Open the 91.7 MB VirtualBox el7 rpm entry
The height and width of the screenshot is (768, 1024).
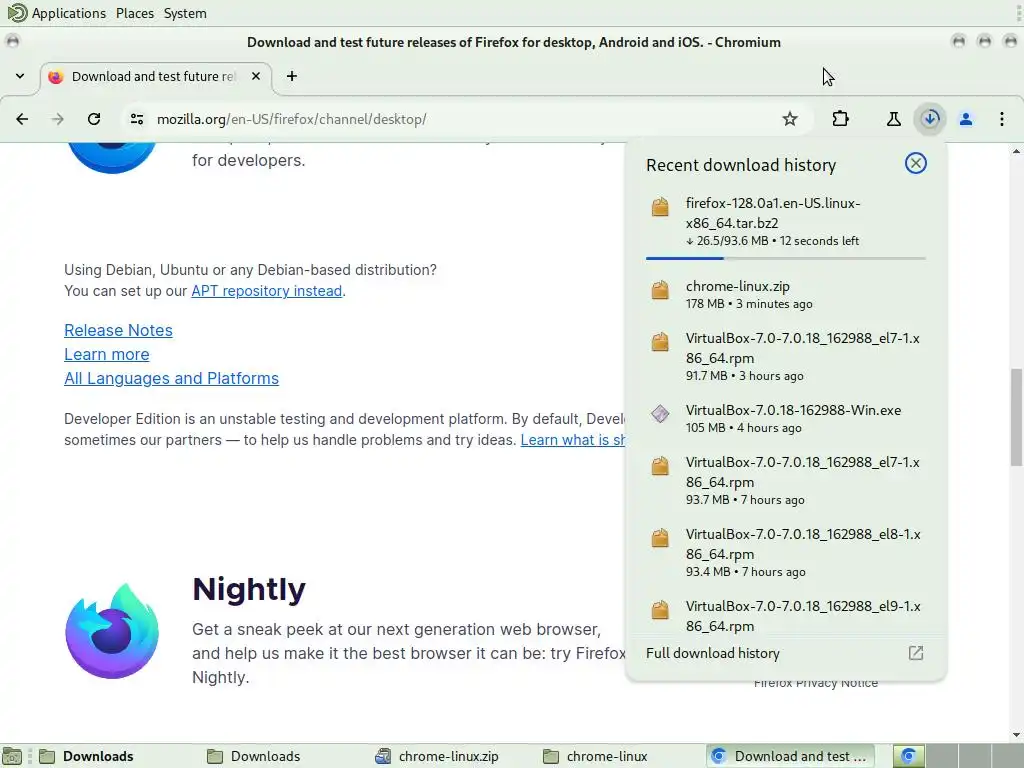(x=786, y=357)
